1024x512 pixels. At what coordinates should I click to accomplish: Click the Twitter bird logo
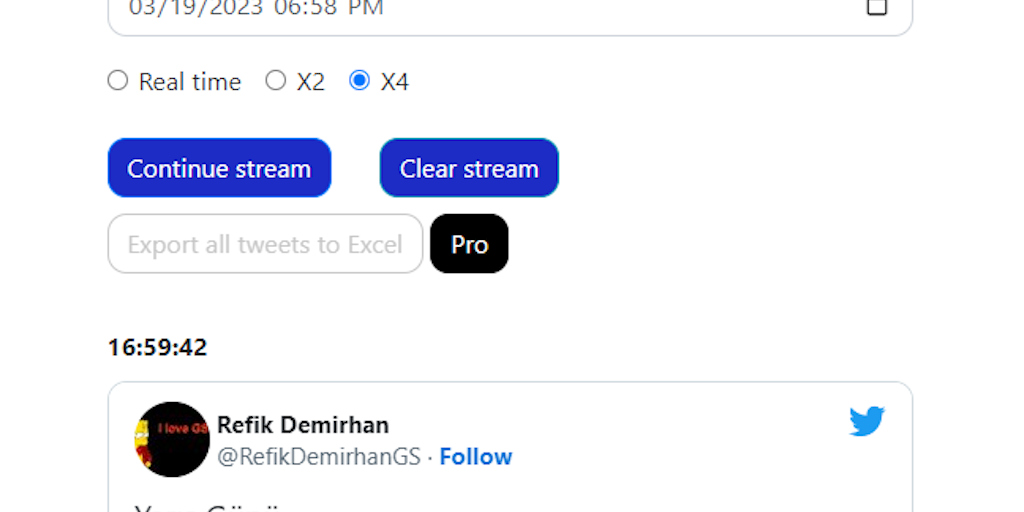pyautogui.click(x=867, y=422)
